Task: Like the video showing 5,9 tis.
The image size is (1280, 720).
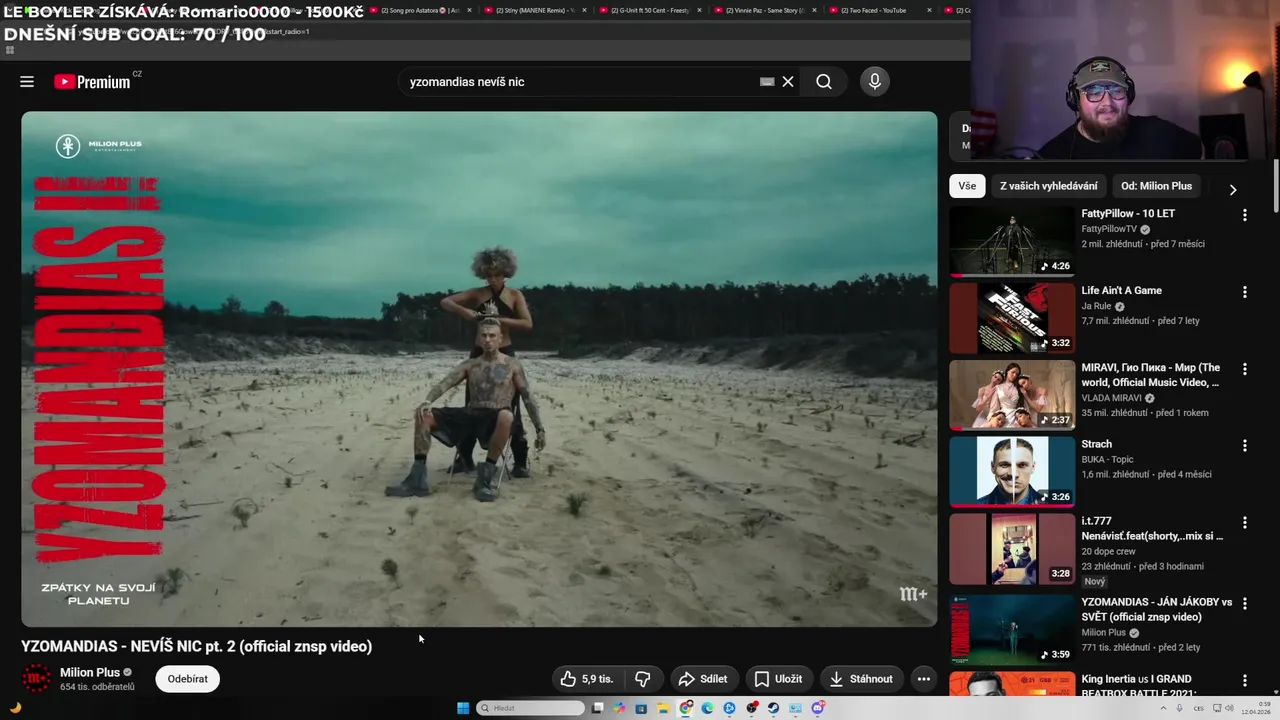Action: (x=587, y=679)
